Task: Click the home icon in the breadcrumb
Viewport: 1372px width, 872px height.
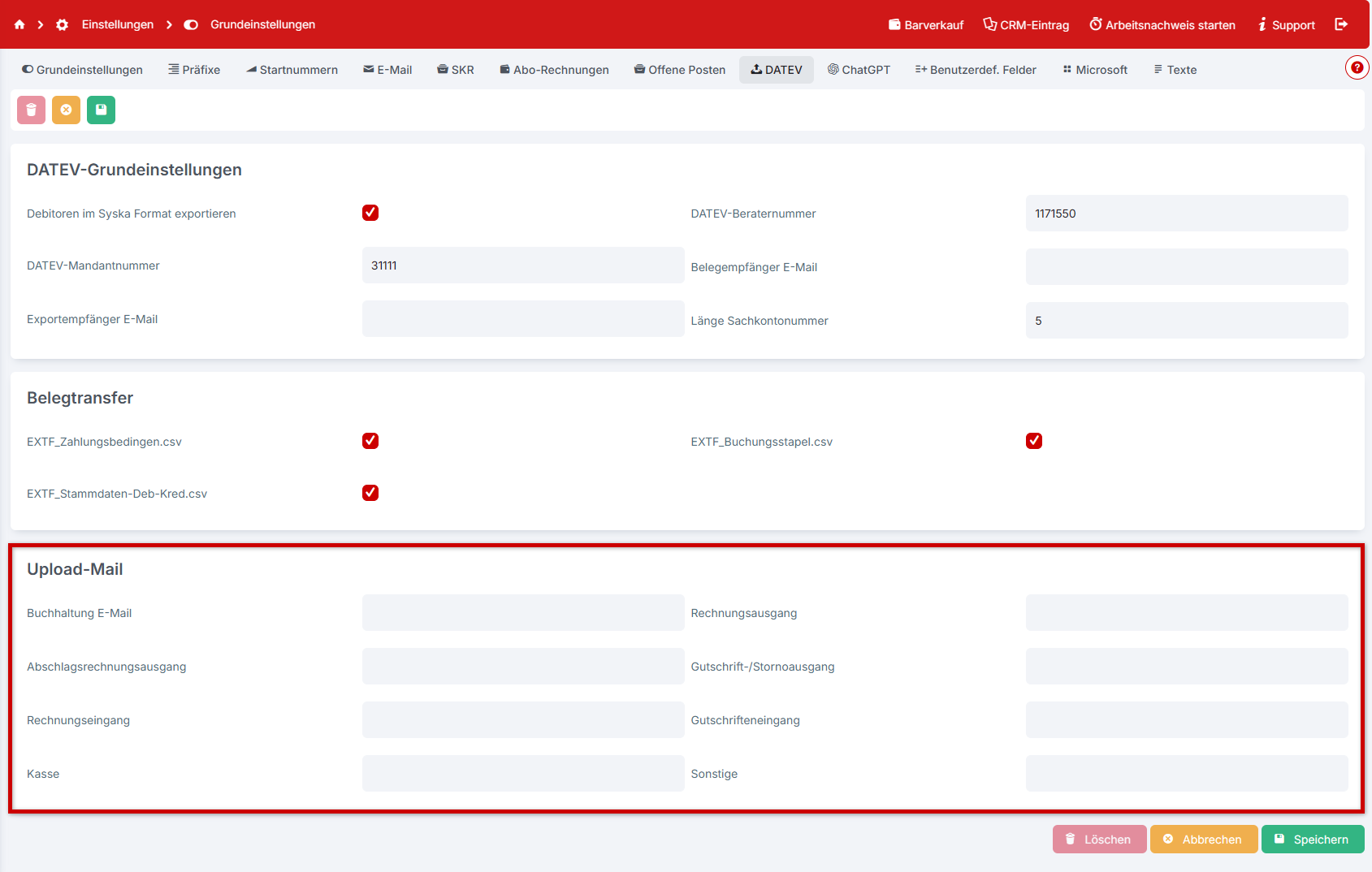Action: coord(19,24)
